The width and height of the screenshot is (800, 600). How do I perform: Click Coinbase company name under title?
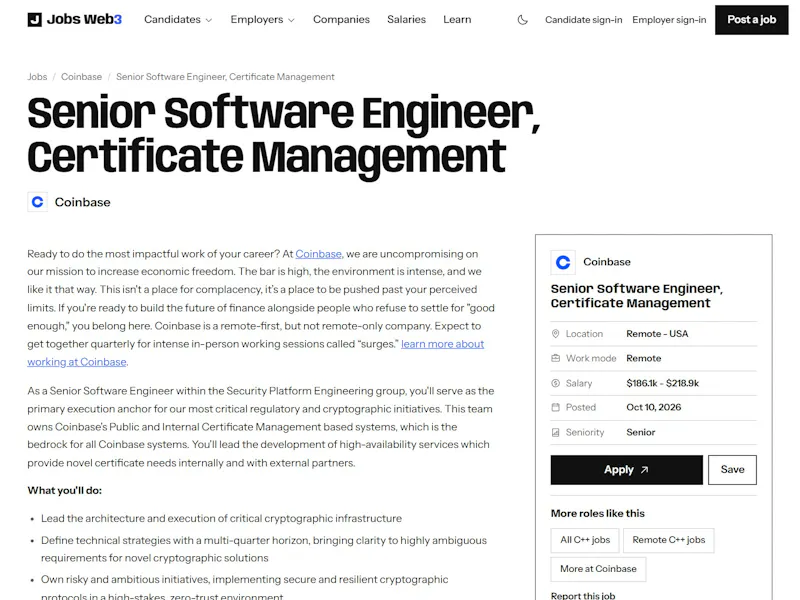[x=83, y=202]
